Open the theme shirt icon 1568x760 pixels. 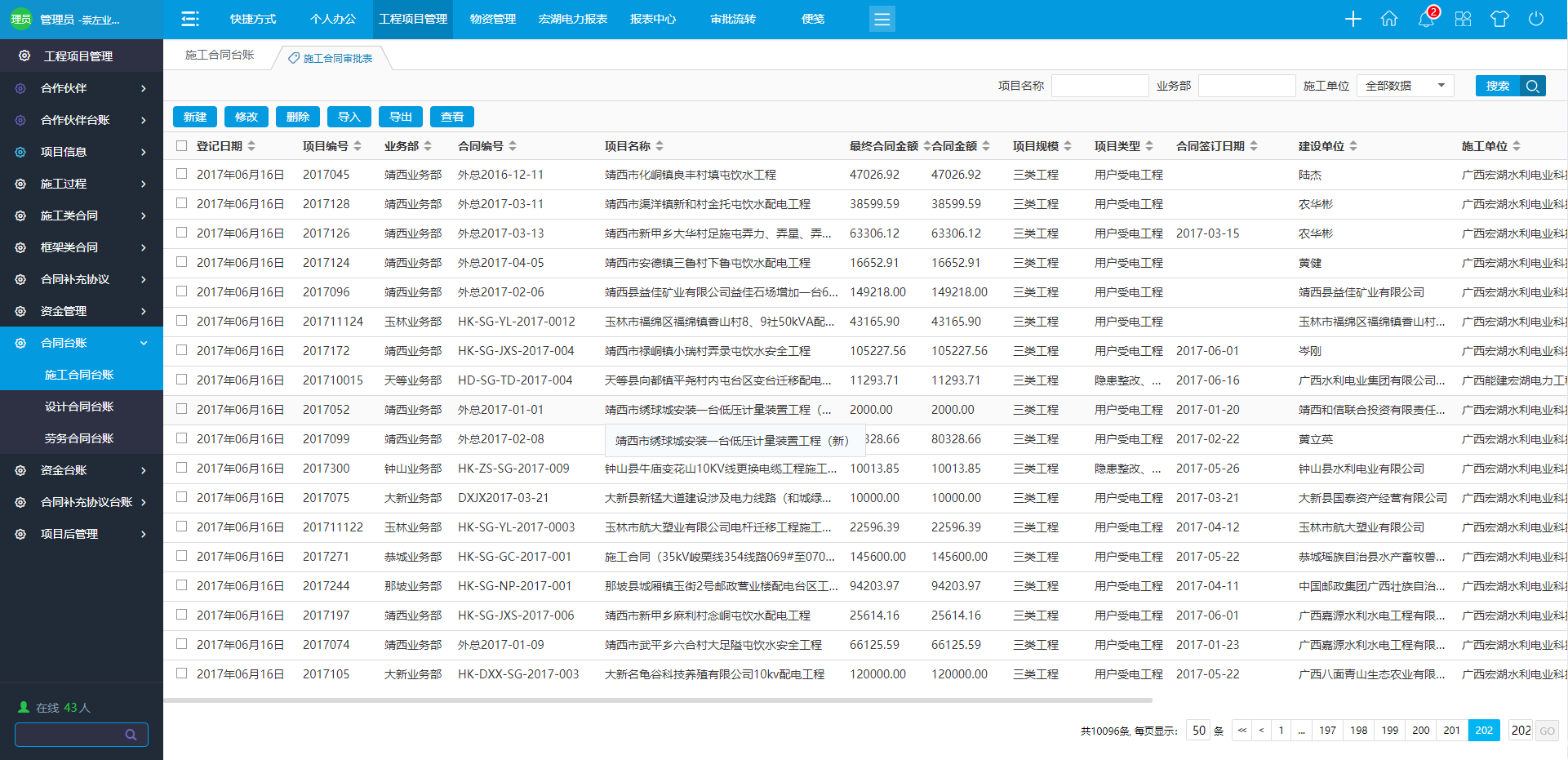coord(1499,19)
